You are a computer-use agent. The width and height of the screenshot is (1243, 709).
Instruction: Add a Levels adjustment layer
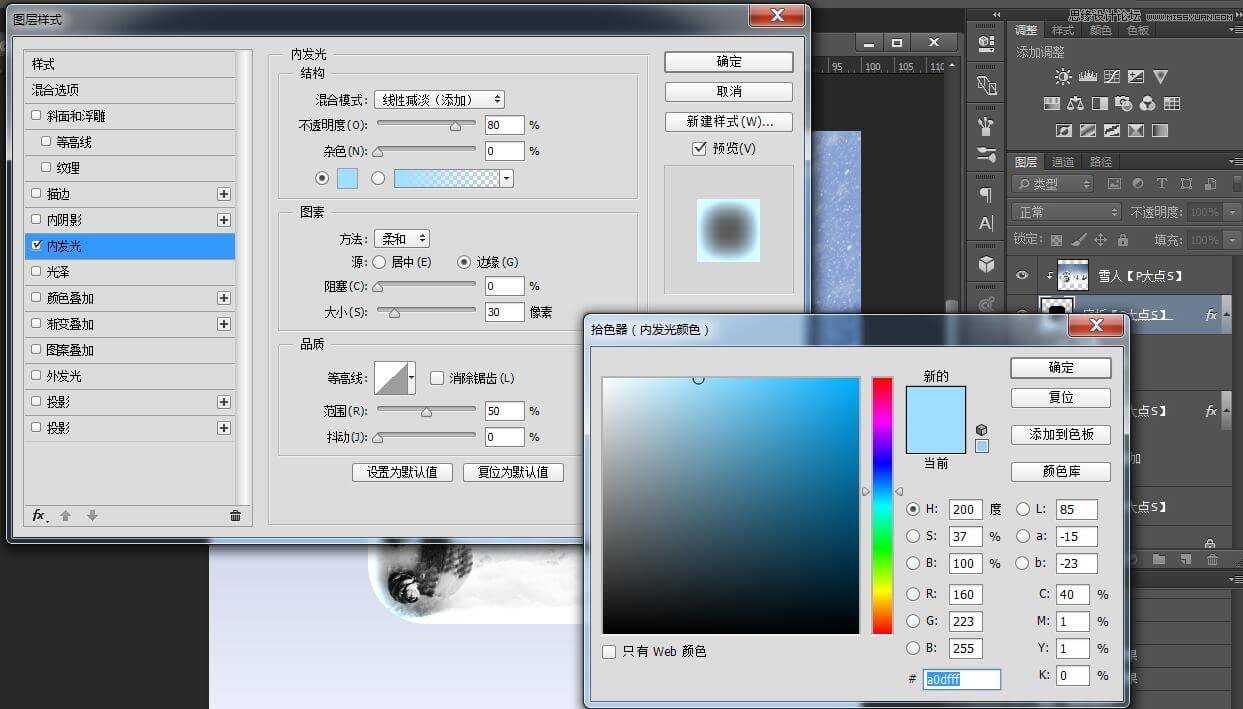(x=1087, y=77)
